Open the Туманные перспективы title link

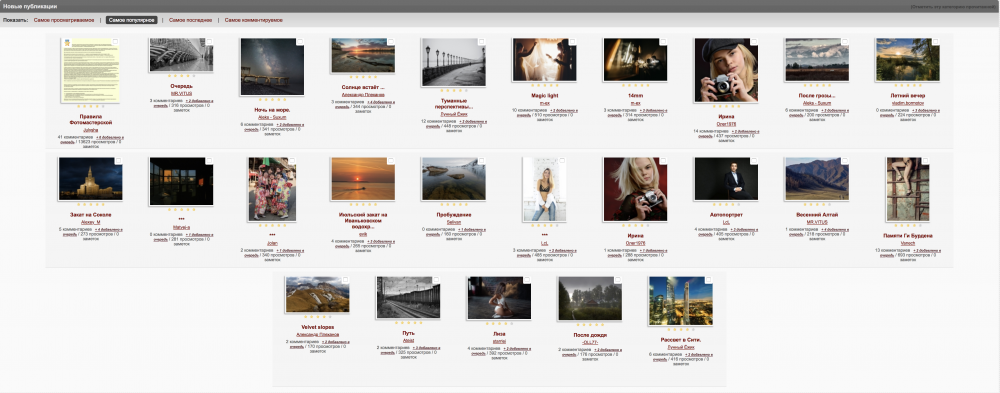(453, 105)
